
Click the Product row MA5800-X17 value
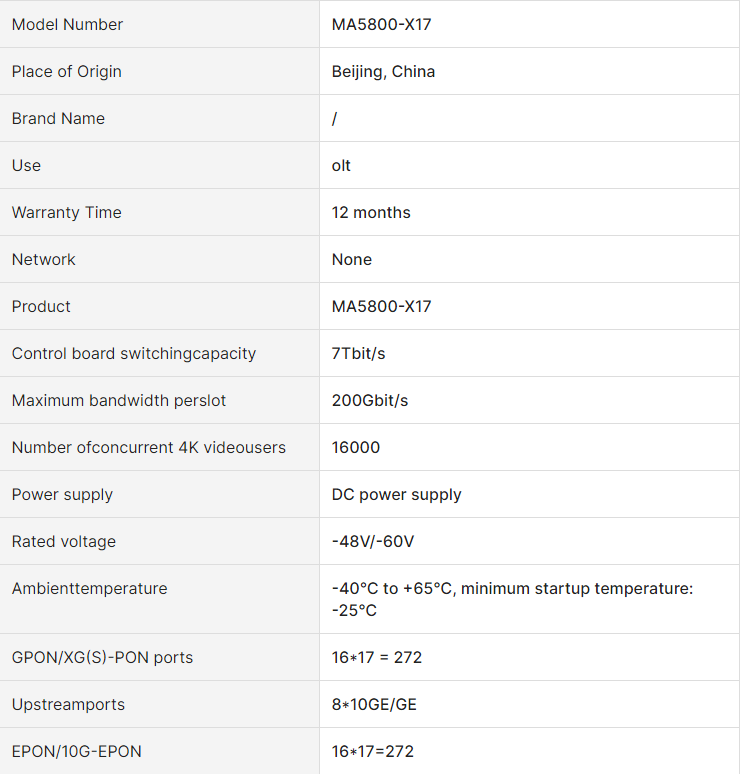point(381,307)
